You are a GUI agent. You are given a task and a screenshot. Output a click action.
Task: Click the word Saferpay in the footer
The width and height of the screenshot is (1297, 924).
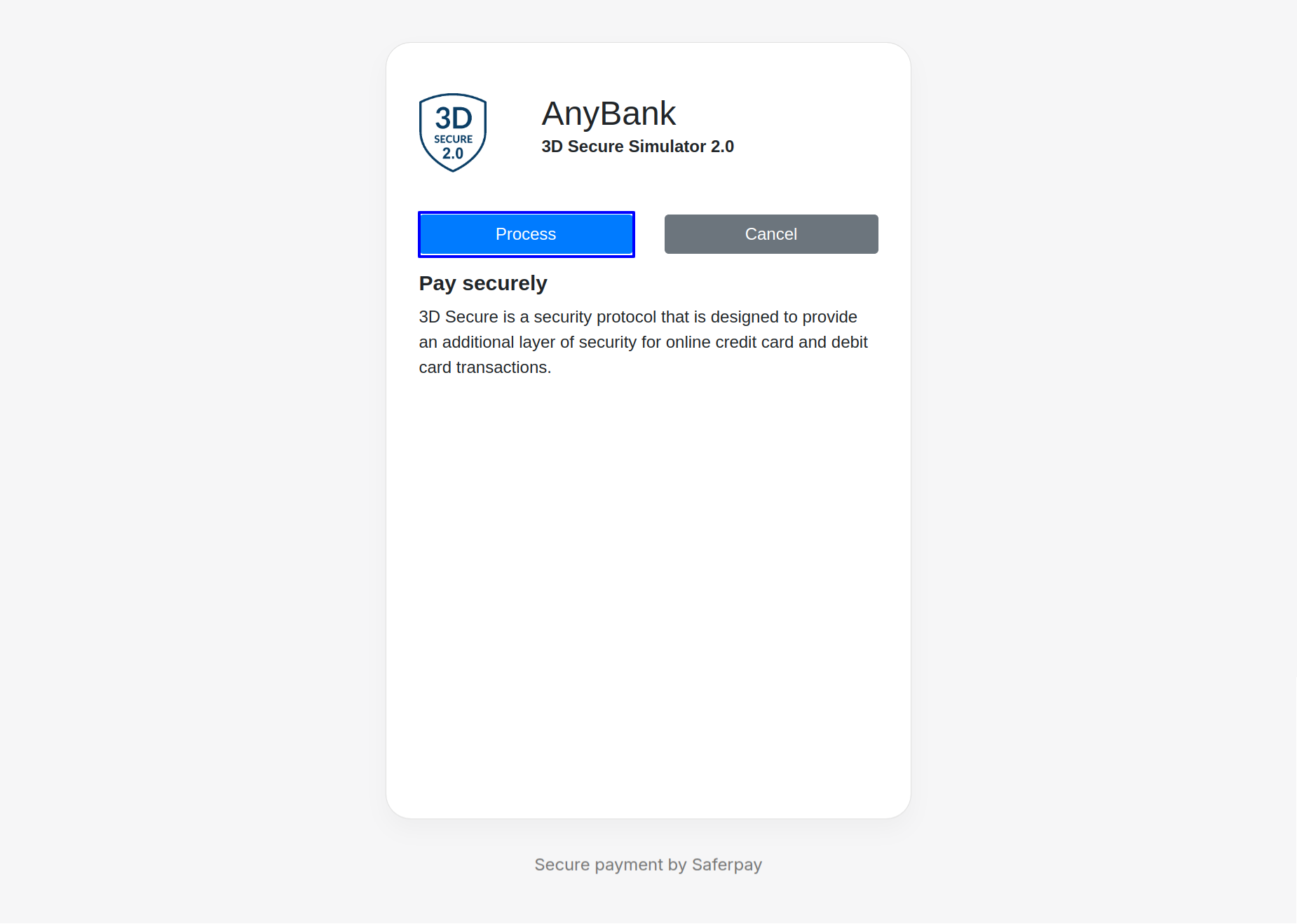[x=727, y=864]
